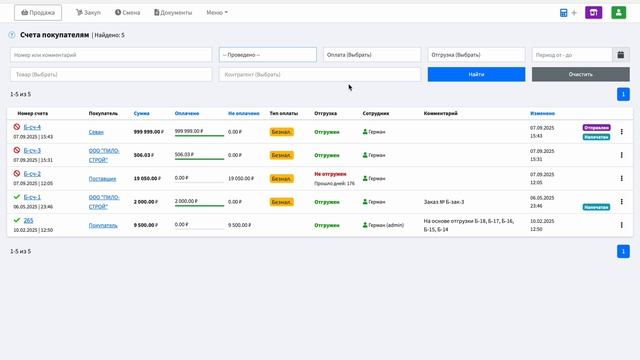Sort table by Не оплачено column
This screenshot has width=640, height=360.
click(244, 113)
